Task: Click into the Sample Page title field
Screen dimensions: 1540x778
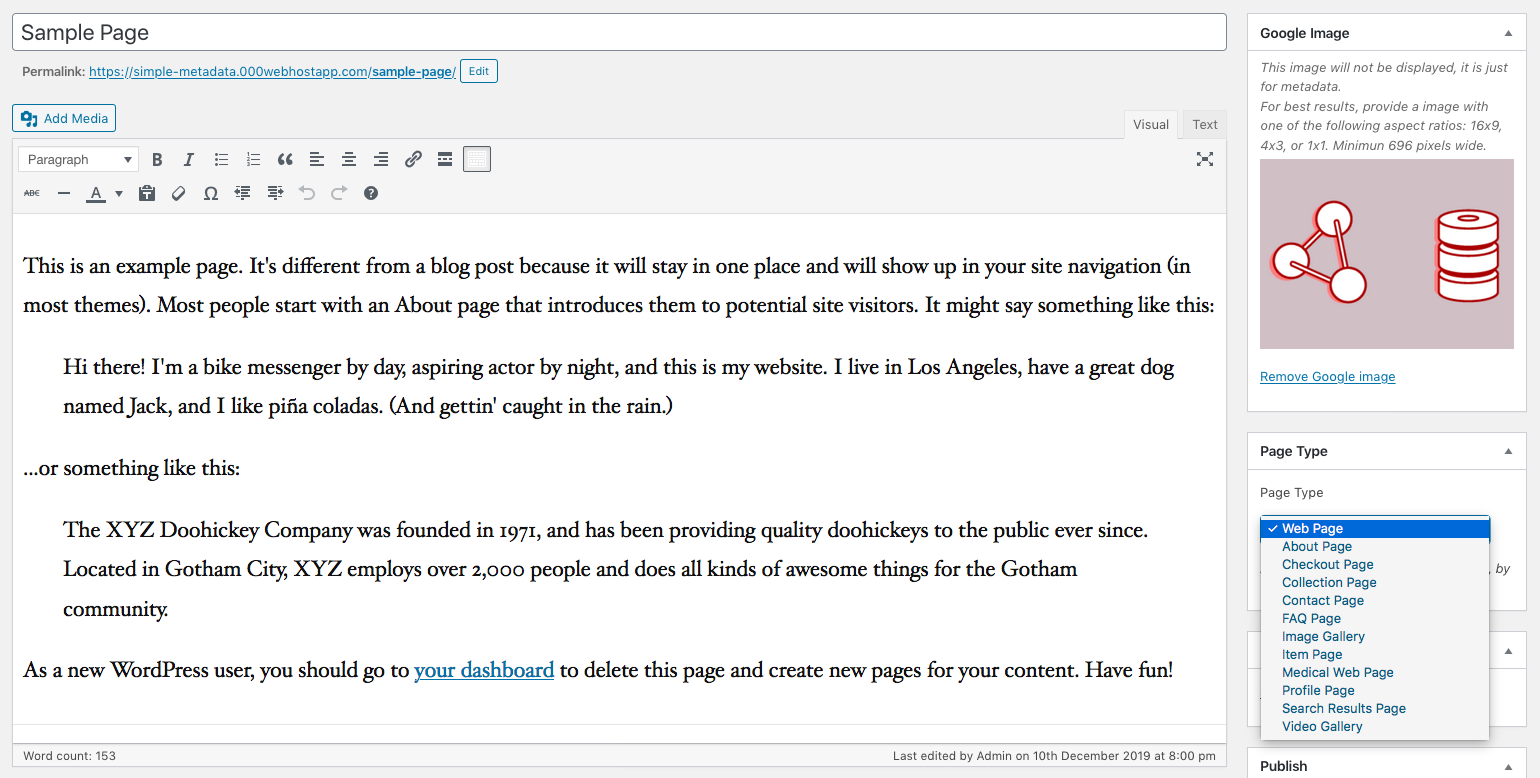Action: click(619, 32)
